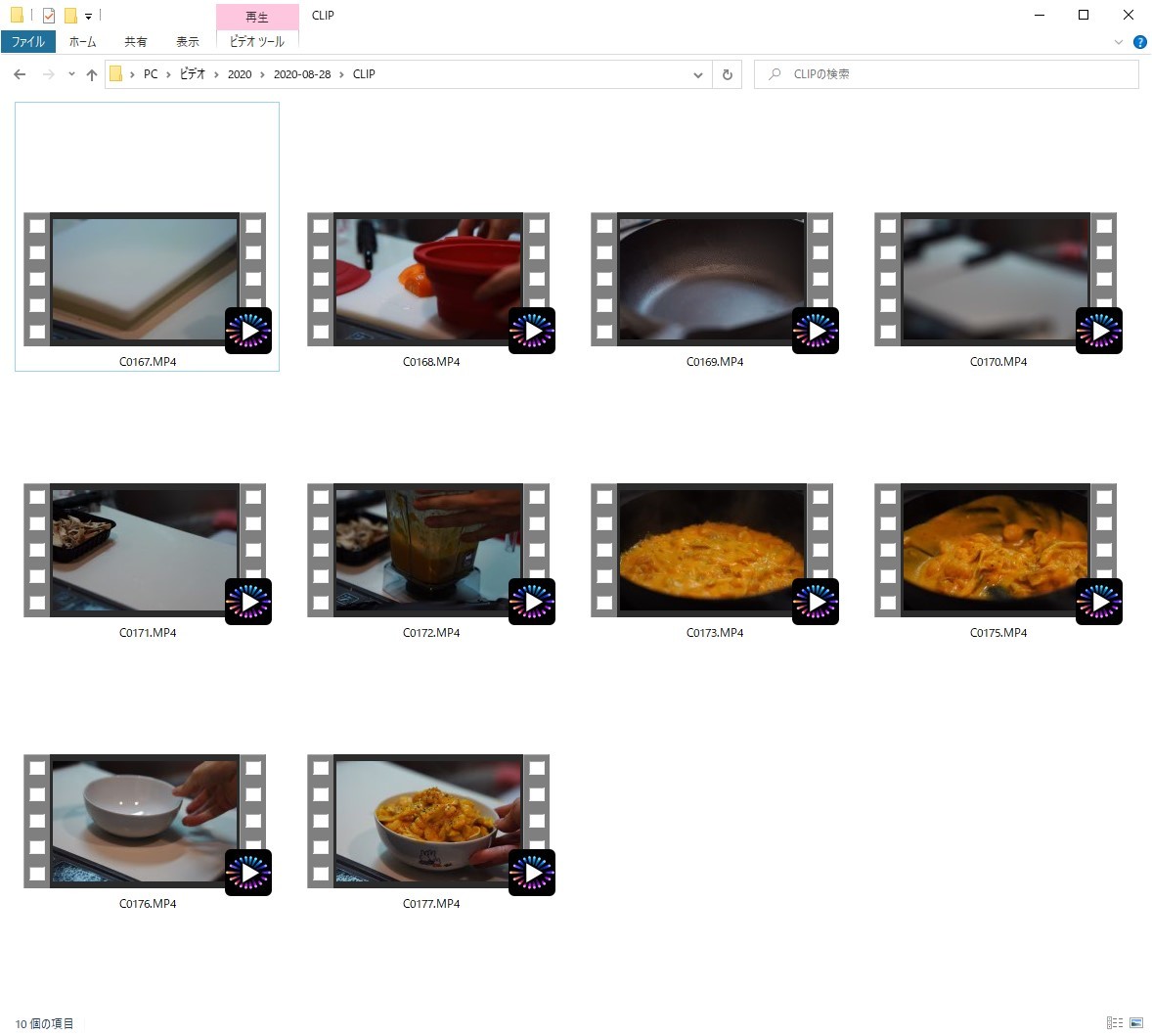Open Explorer help question-mark icon

(1139, 42)
